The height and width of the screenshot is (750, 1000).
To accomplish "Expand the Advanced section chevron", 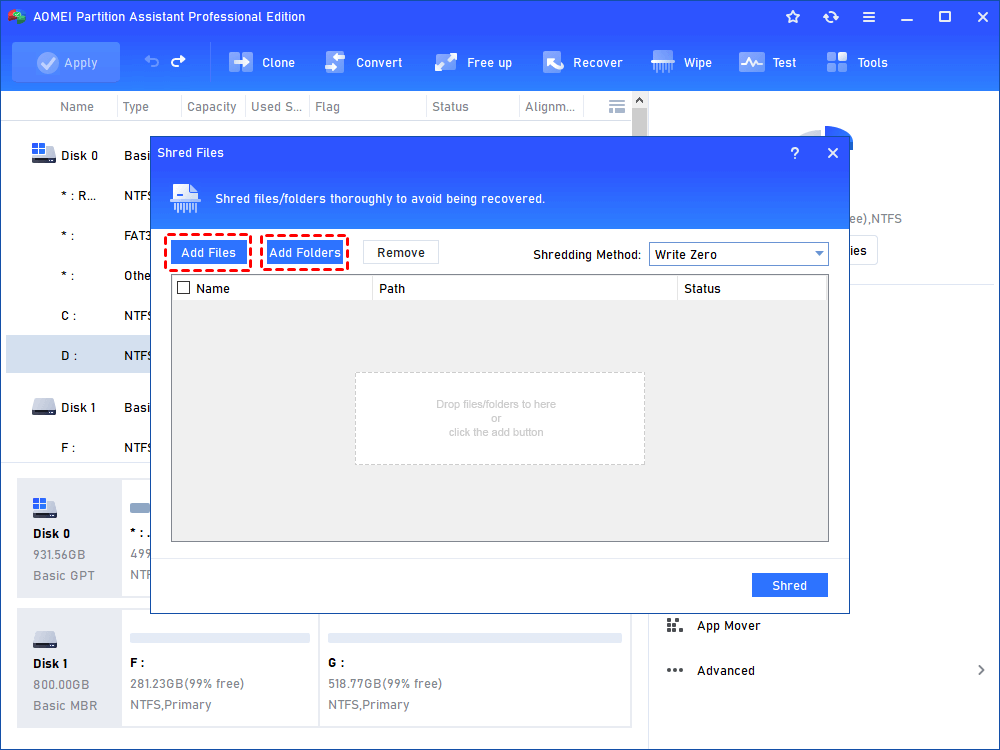I will pyautogui.click(x=981, y=670).
